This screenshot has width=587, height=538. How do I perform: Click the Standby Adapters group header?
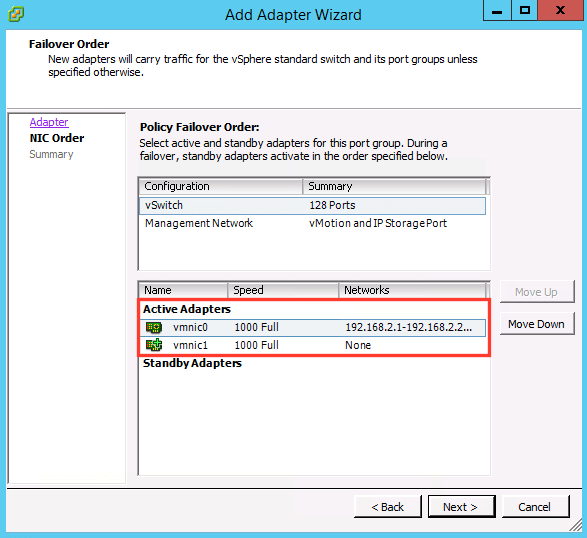pyautogui.click(x=192, y=364)
